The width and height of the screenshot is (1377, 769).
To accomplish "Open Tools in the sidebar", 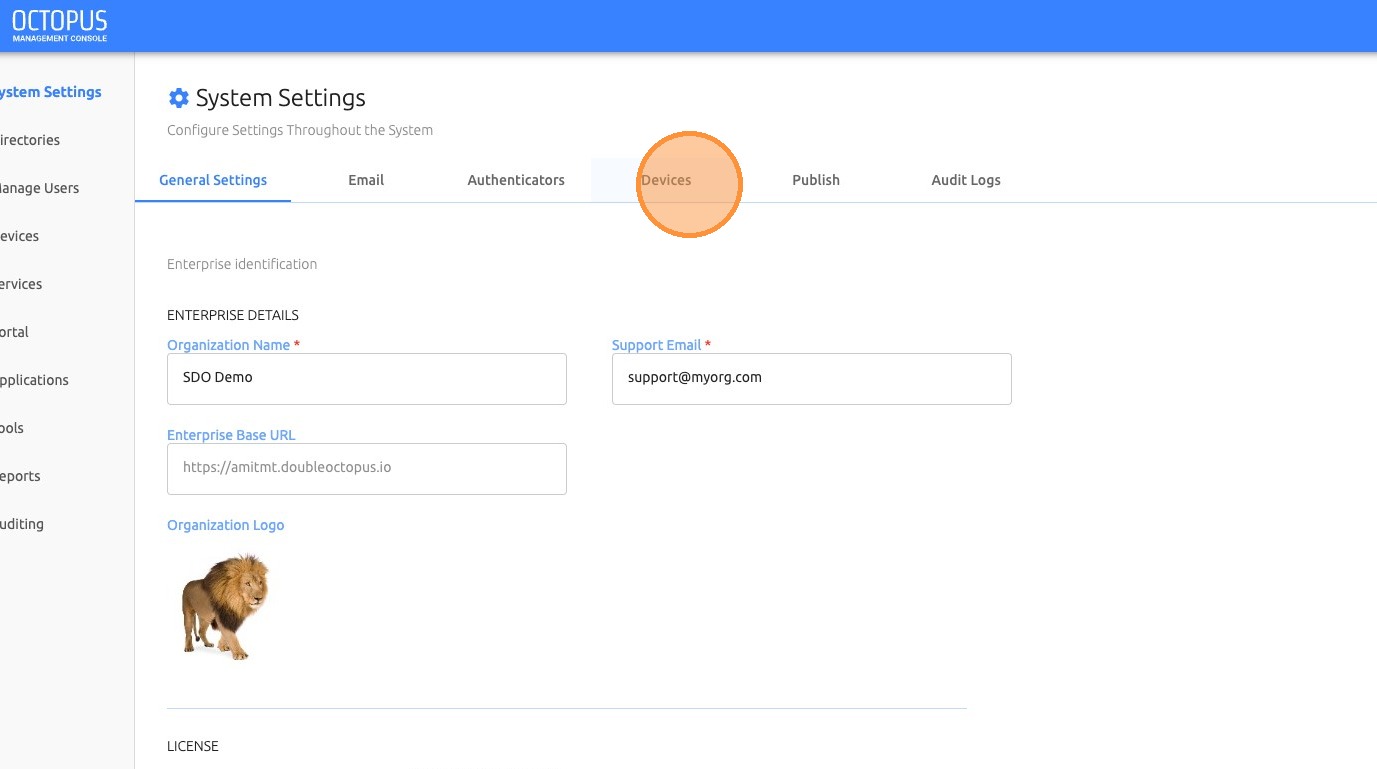I will pos(12,428).
